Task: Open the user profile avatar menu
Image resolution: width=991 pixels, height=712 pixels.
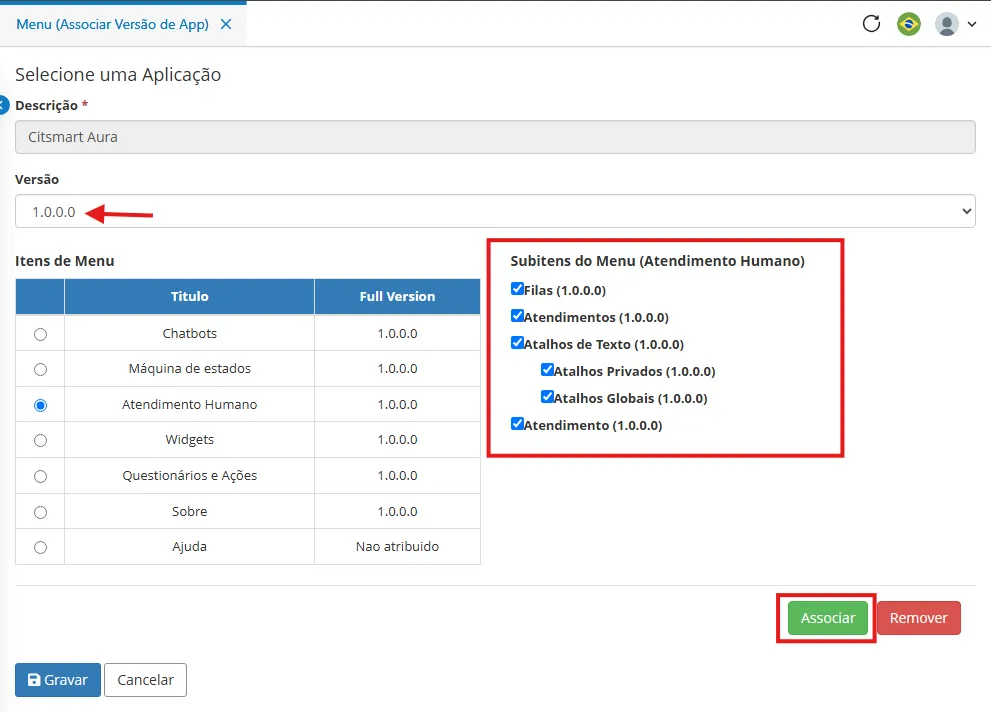Action: click(947, 24)
